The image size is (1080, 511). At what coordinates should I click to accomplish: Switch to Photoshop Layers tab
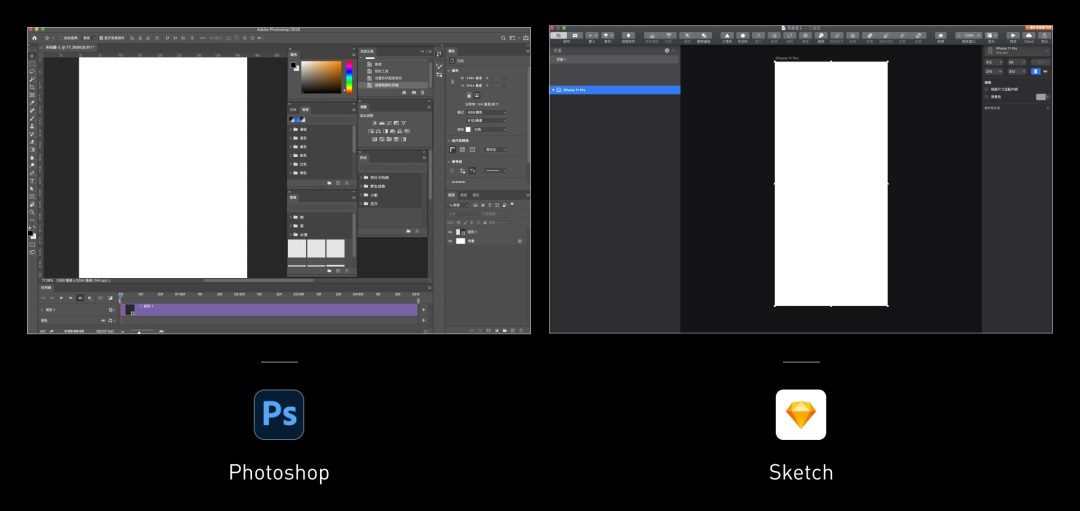pyautogui.click(x=452, y=195)
